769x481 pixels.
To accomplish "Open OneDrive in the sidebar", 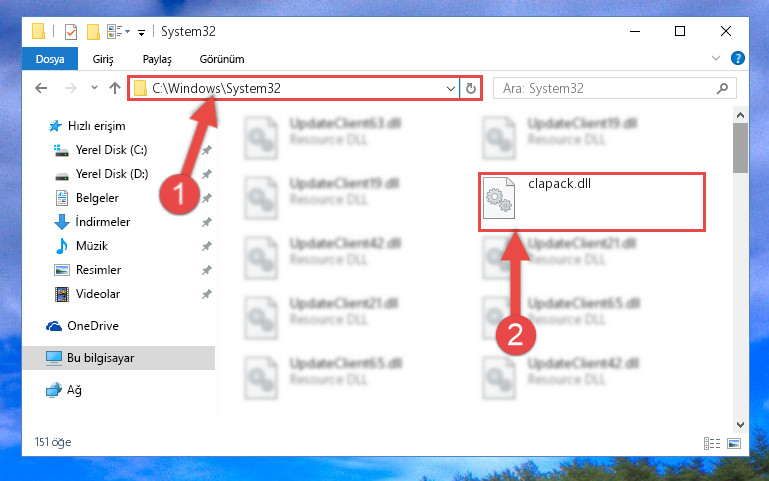I will pos(93,326).
